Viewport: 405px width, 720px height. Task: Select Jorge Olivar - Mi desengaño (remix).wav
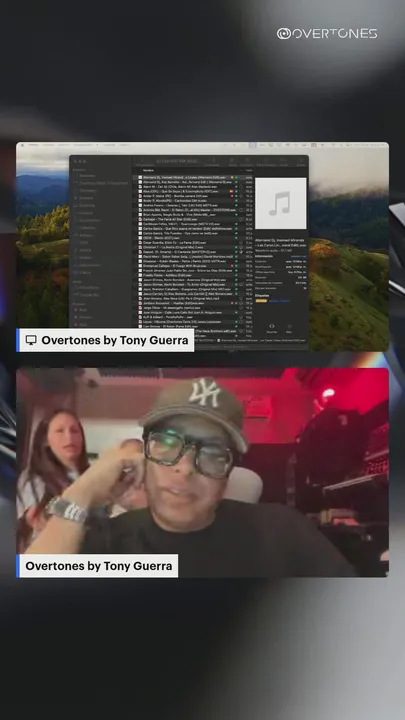coord(195,308)
